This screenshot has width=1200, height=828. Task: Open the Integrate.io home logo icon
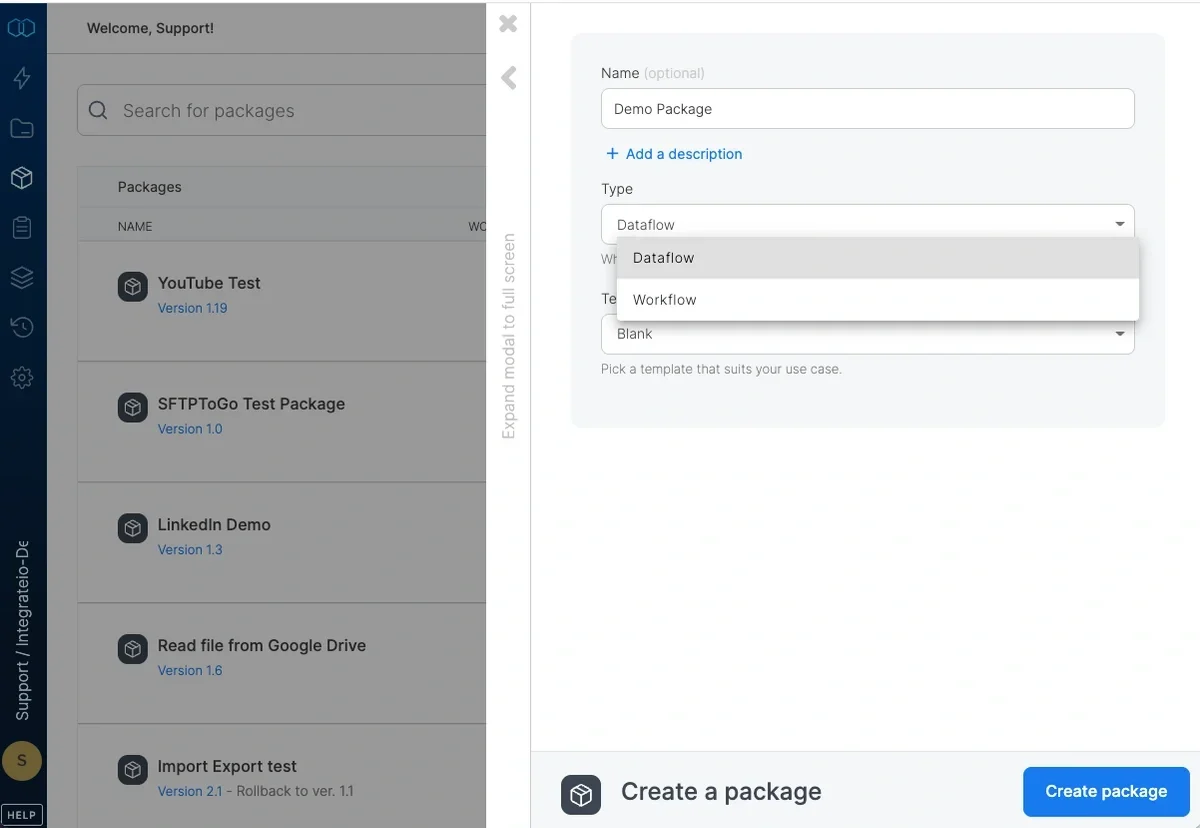(x=22, y=28)
